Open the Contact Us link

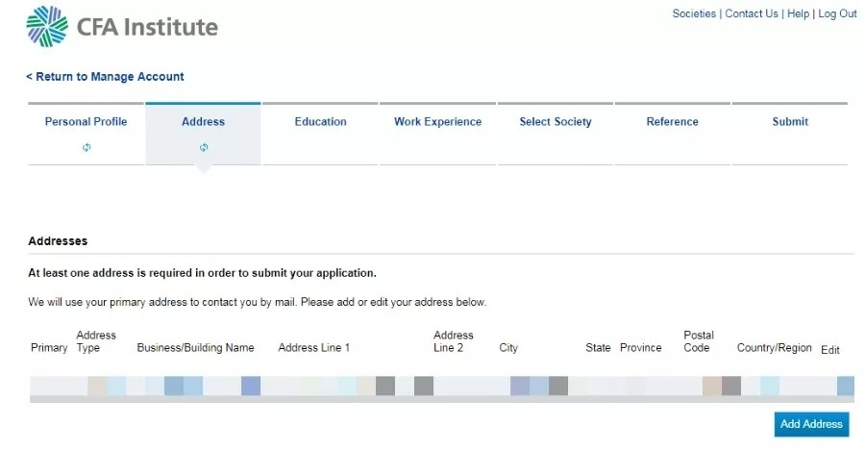(x=751, y=14)
